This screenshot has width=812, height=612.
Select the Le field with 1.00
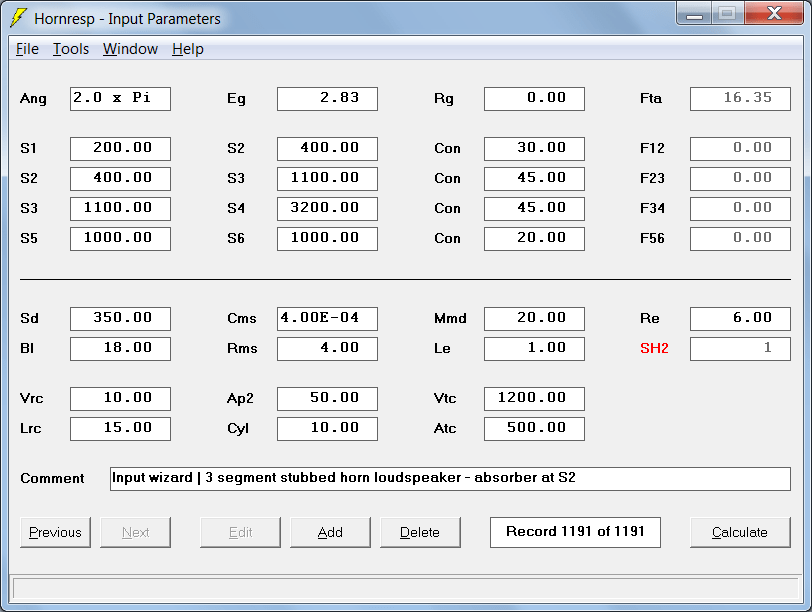pyautogui.click(x=534, y=348)
